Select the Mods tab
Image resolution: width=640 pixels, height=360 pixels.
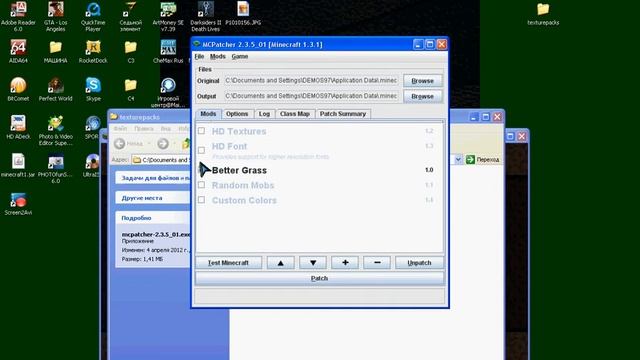tap(208, 114)
